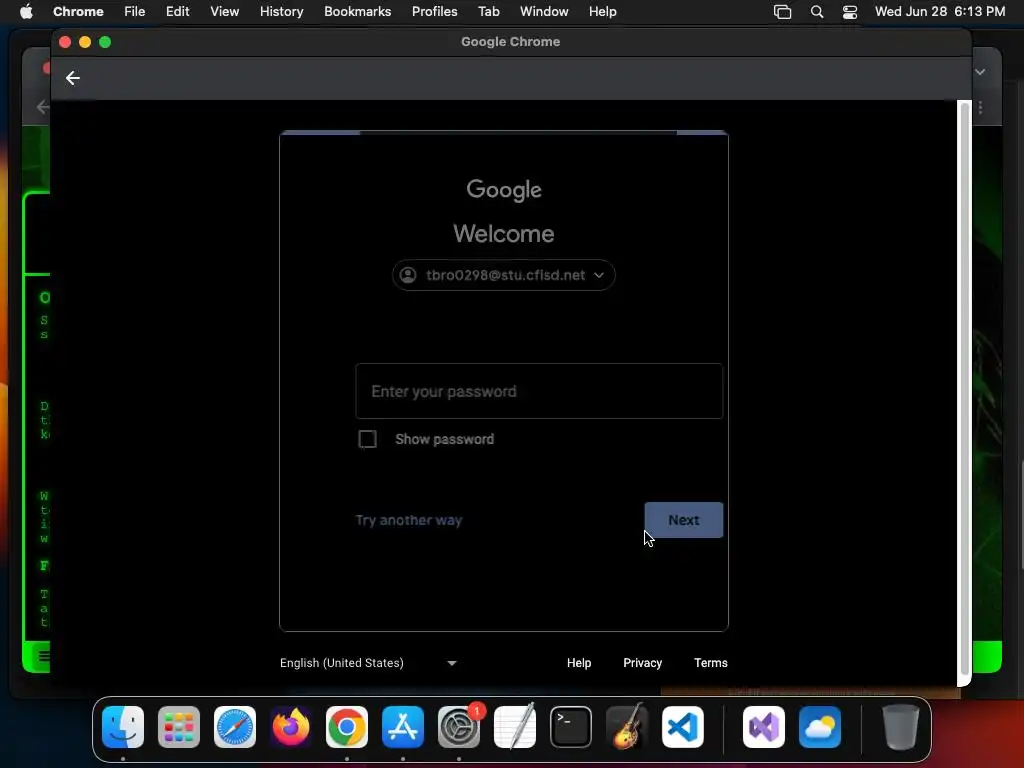Open the Privacy link

point(643,663)
